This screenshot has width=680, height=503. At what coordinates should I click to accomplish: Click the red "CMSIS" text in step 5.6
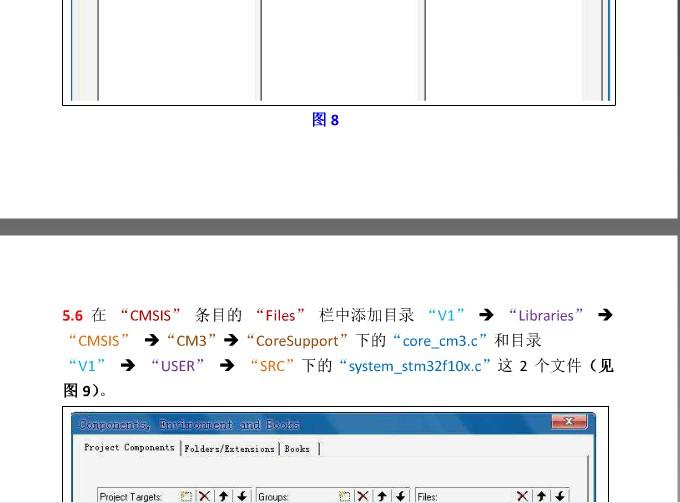150,315
